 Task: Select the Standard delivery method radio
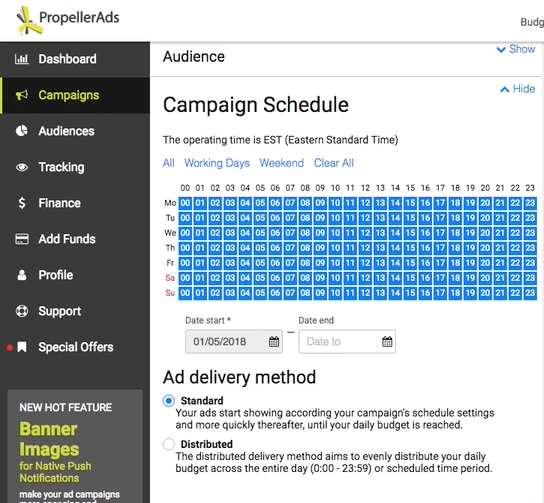[x=169, y=401]
